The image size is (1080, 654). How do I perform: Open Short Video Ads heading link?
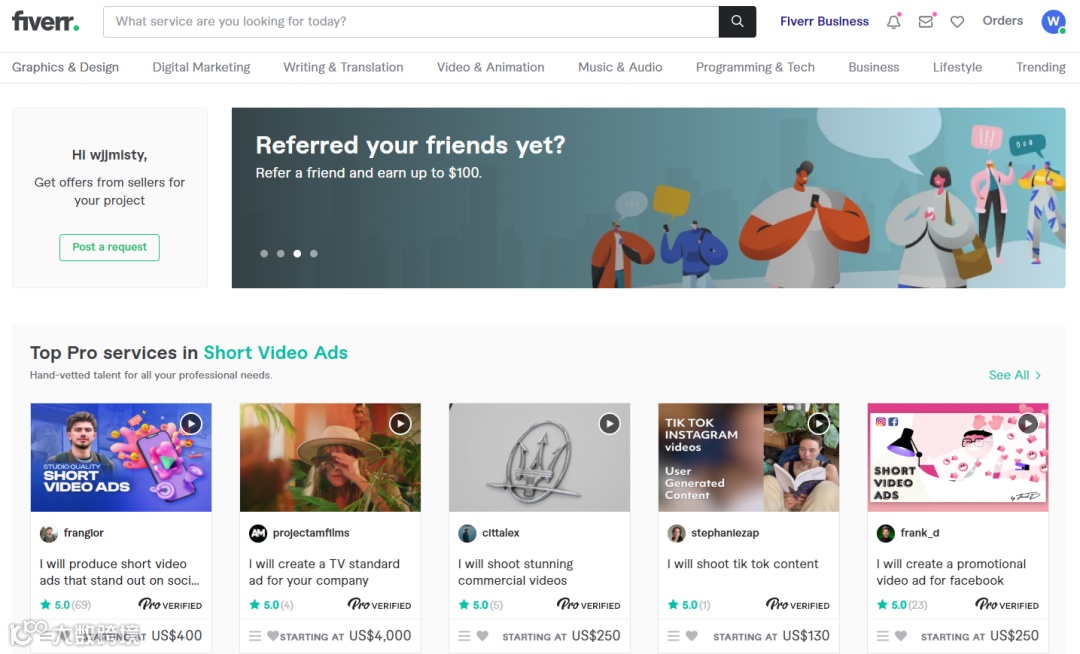[x=276, y=352]
